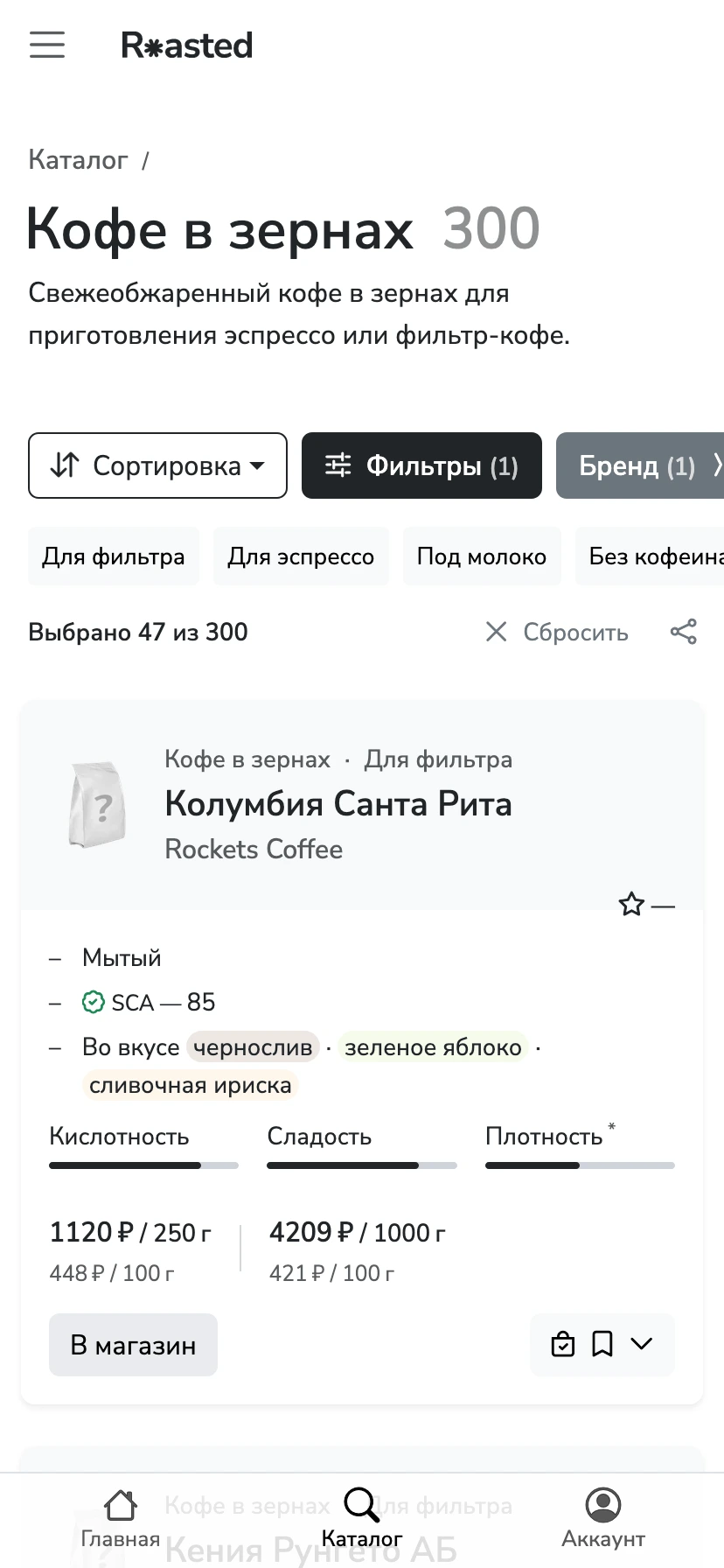
Task: Expand the card actions chevron
Action: pyautogui.click(x=642, y=1343)
